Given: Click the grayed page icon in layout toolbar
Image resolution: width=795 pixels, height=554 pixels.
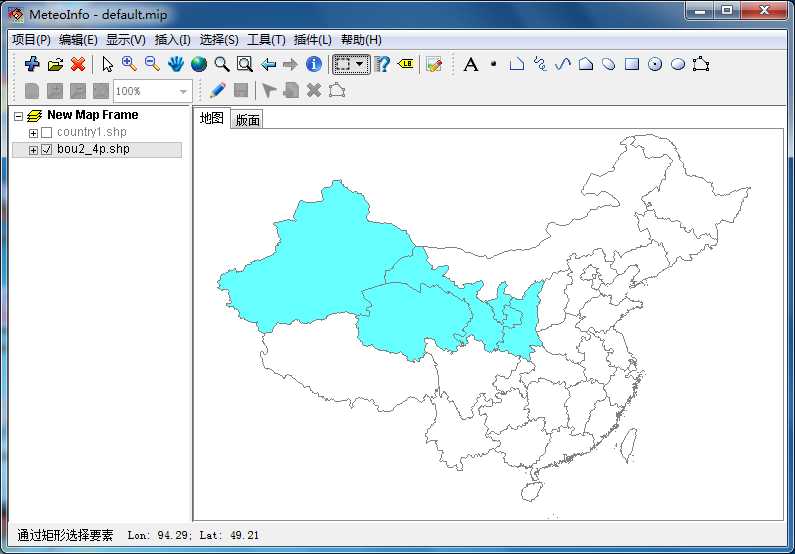Looking at the screenshot, I should 32,91.
